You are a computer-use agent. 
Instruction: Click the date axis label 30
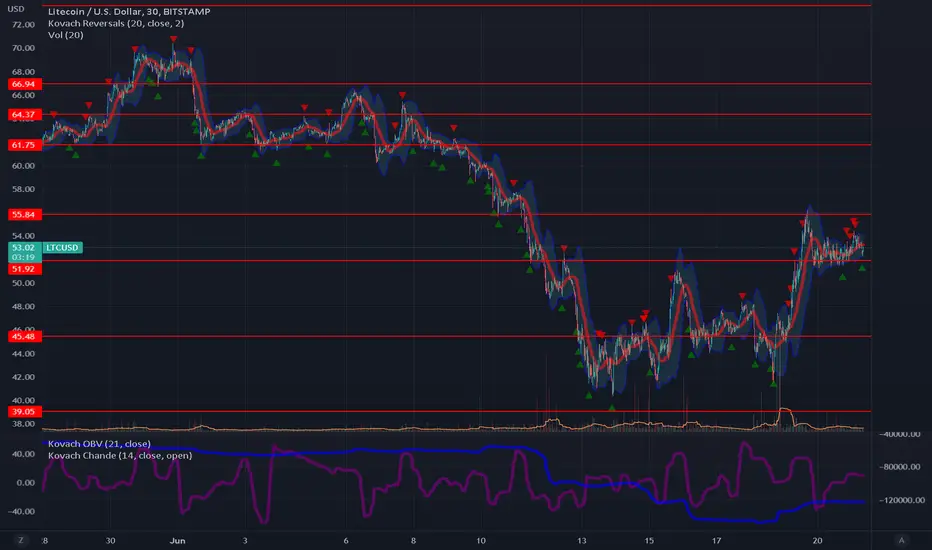111,540
